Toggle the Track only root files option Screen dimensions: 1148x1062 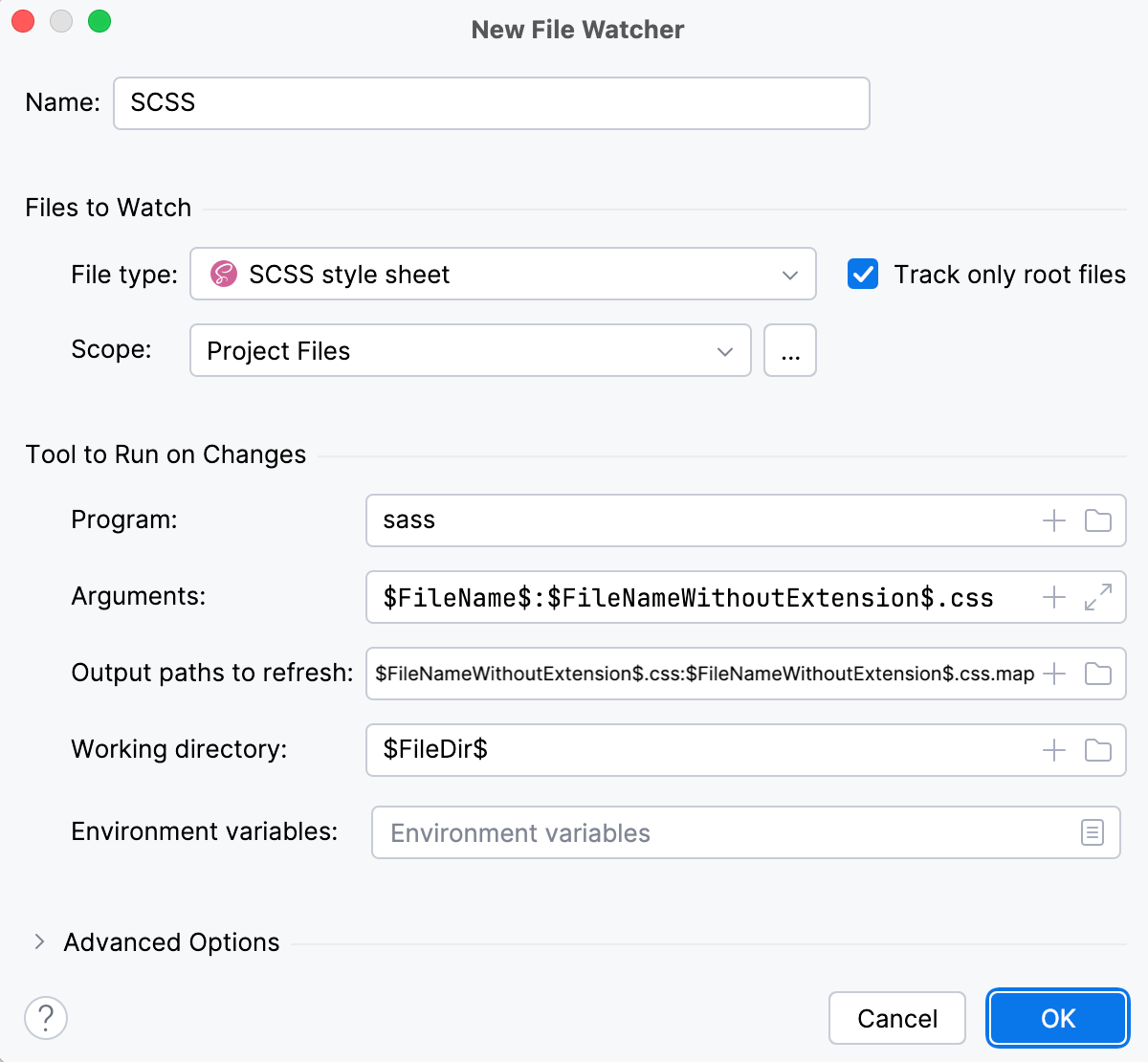click(x=862, y=275)
